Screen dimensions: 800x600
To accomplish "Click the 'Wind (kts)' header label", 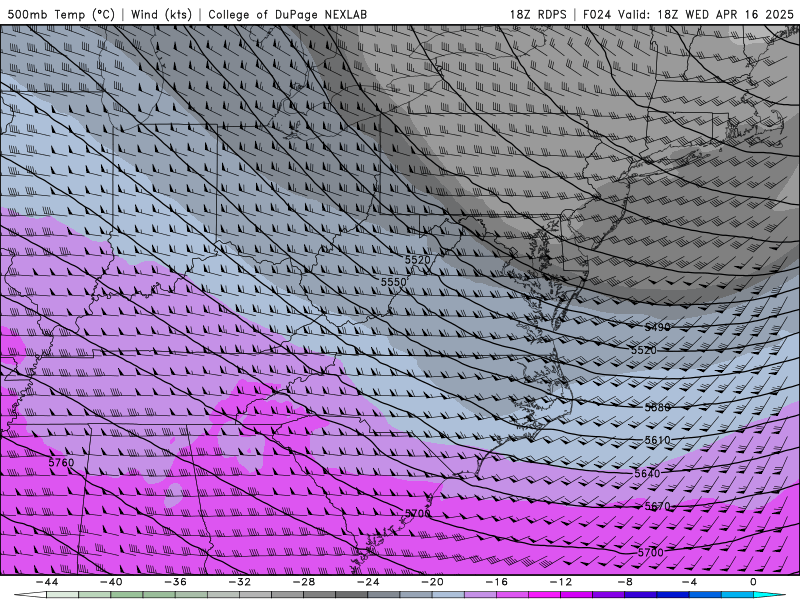I will click(161, 14).
